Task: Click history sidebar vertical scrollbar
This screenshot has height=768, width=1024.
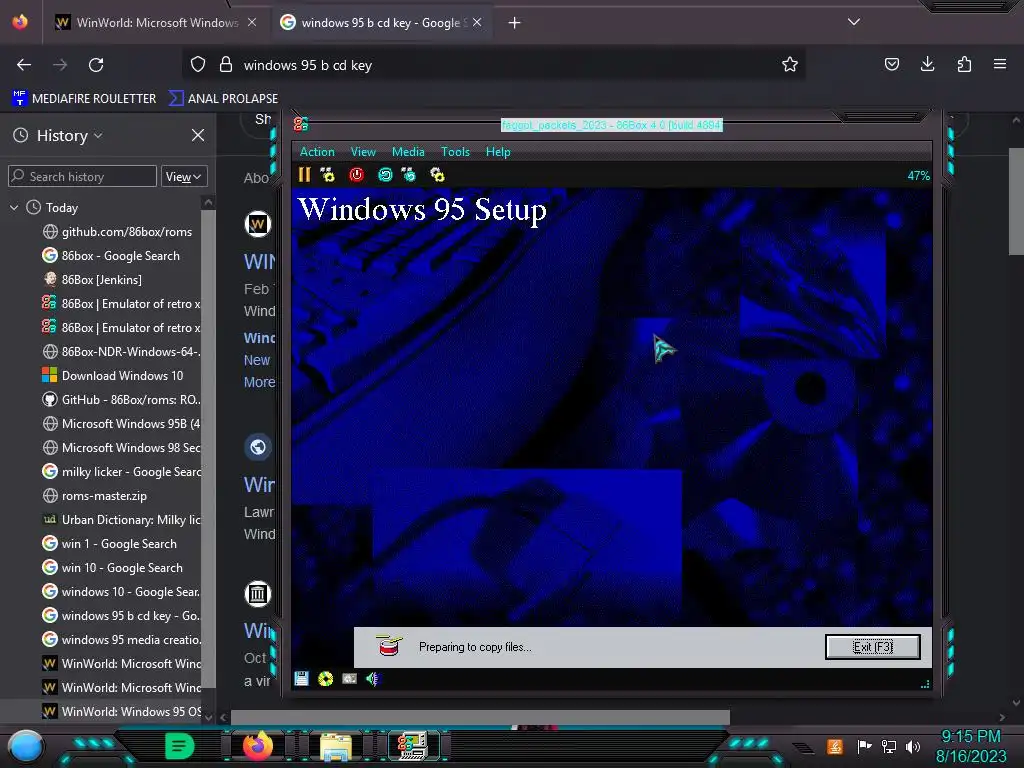Action: (x=208, y=447)
